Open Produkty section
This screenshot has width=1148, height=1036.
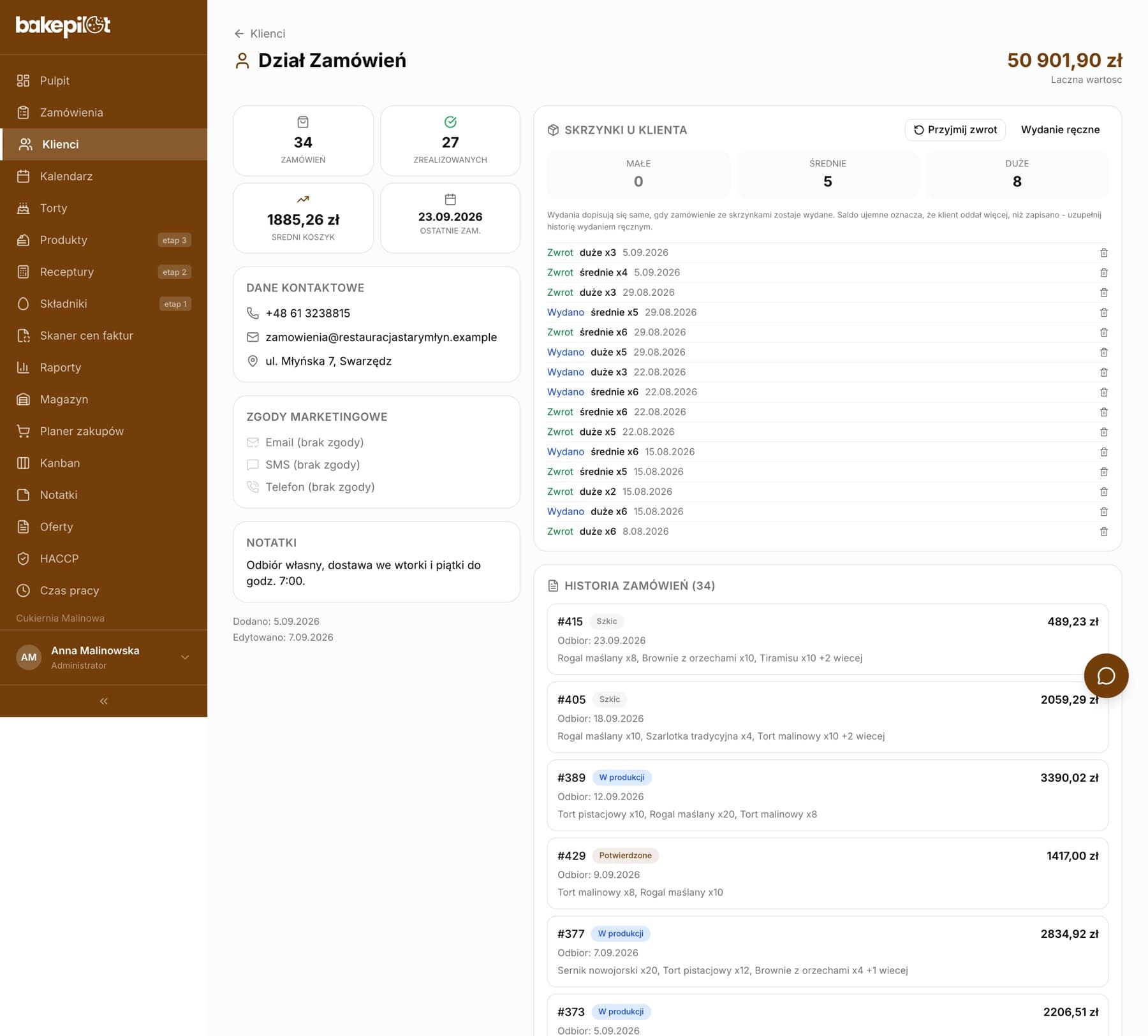(x=103, y=240)
